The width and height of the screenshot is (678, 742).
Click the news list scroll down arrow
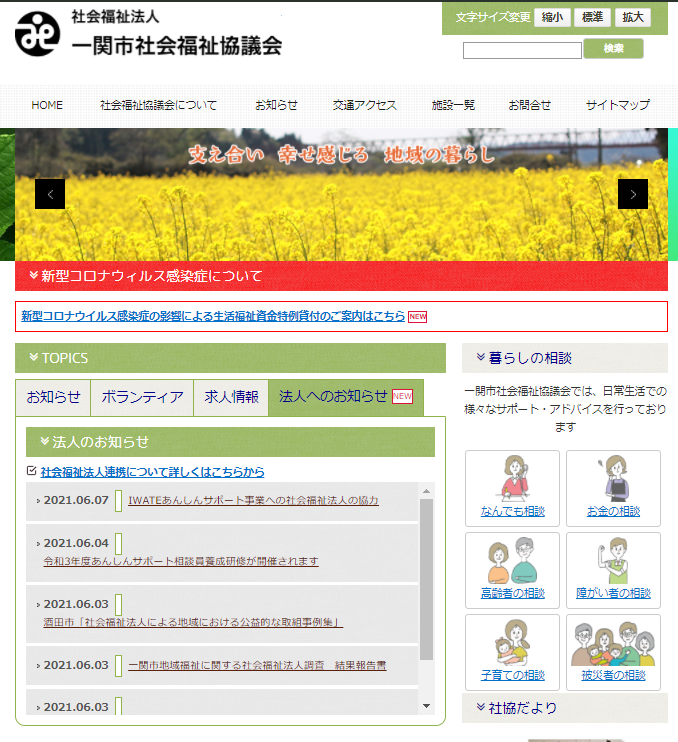(x=426, y=706)
